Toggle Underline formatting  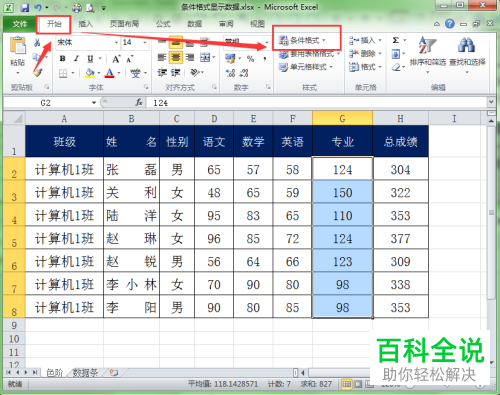tap(90, 59)
